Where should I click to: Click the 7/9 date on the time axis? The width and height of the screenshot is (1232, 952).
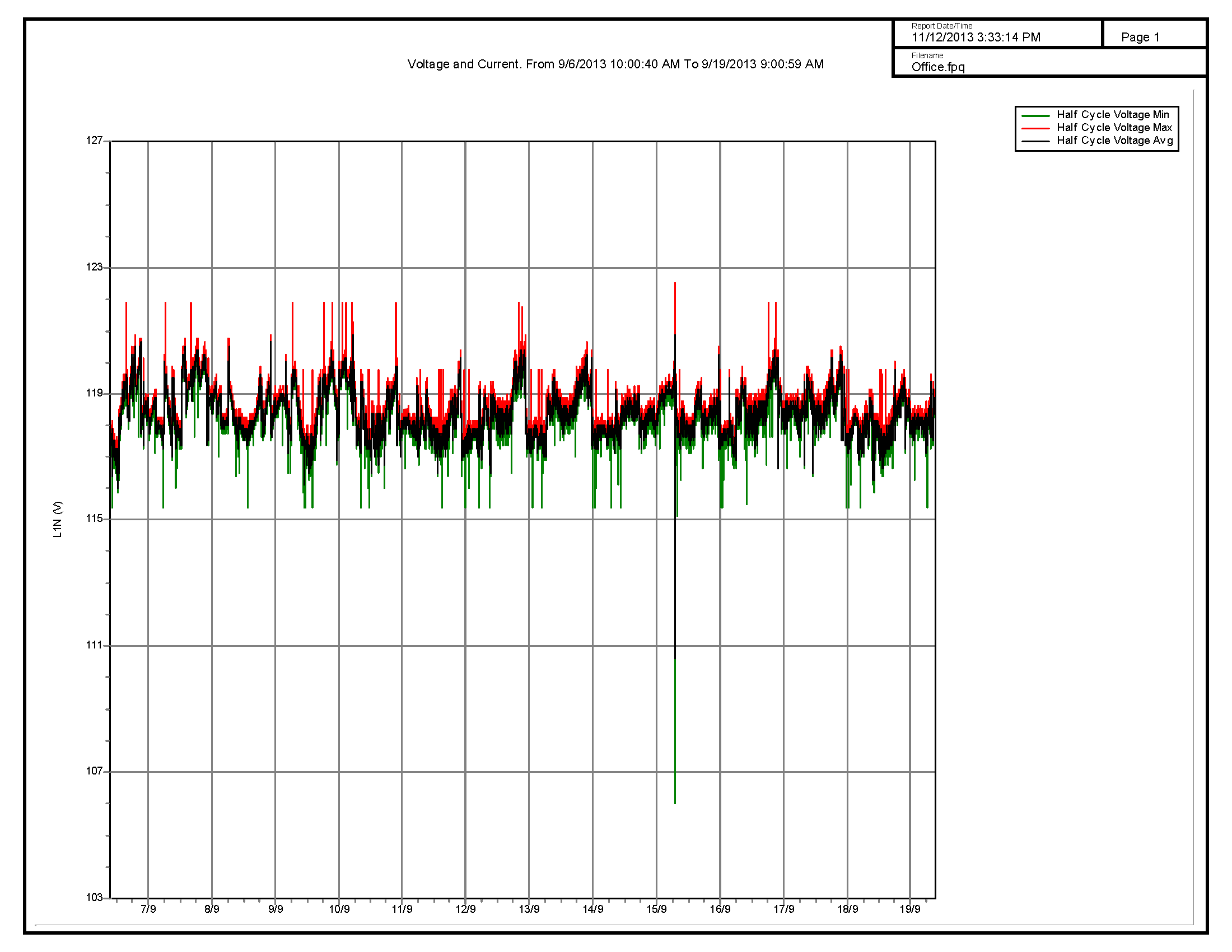coord(148,909)
